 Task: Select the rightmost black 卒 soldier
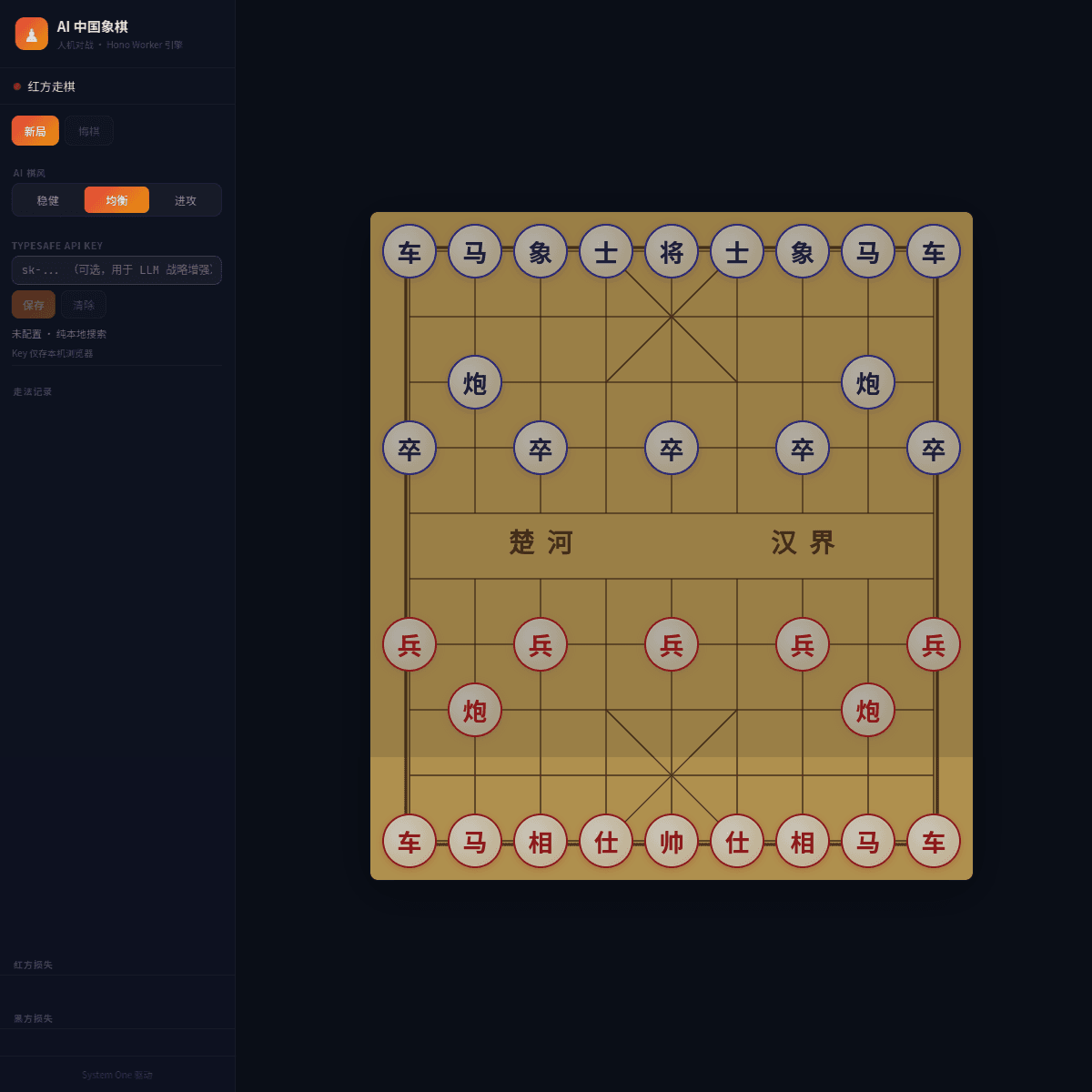point(934,448)
